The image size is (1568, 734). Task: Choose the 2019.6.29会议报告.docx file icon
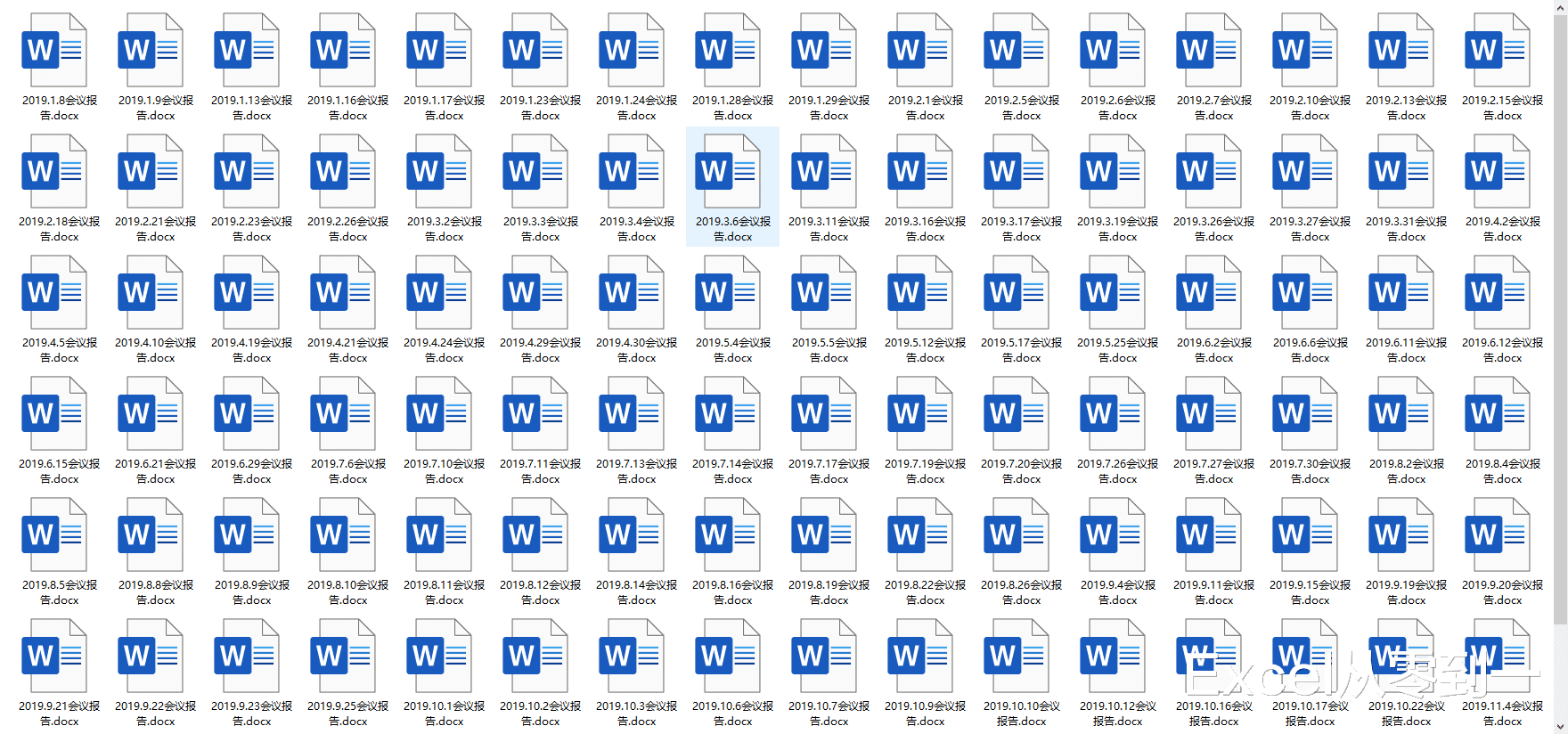pos(247,413)
